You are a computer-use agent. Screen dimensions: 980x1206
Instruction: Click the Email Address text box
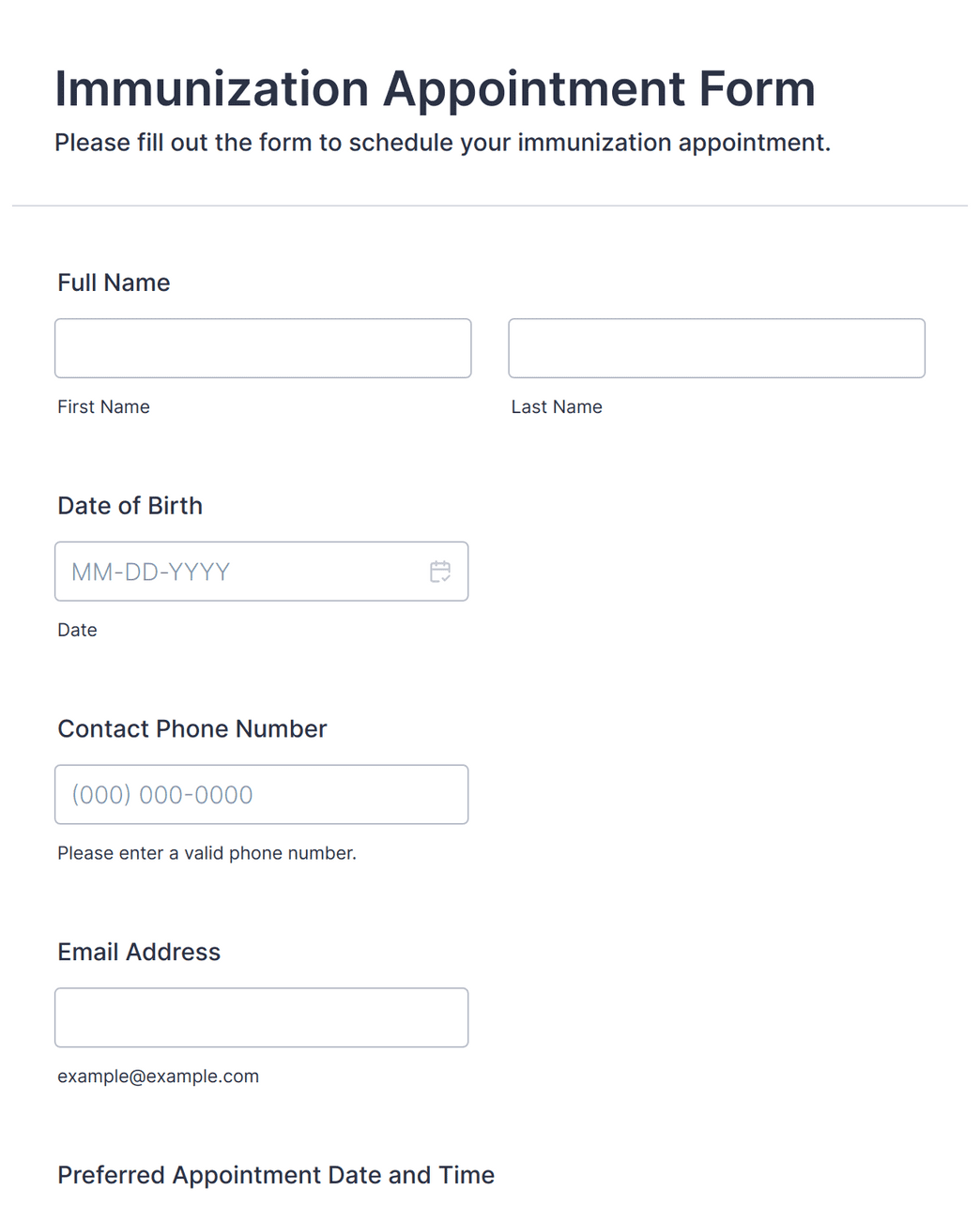pyautogui.click(x=261, y=1017)
